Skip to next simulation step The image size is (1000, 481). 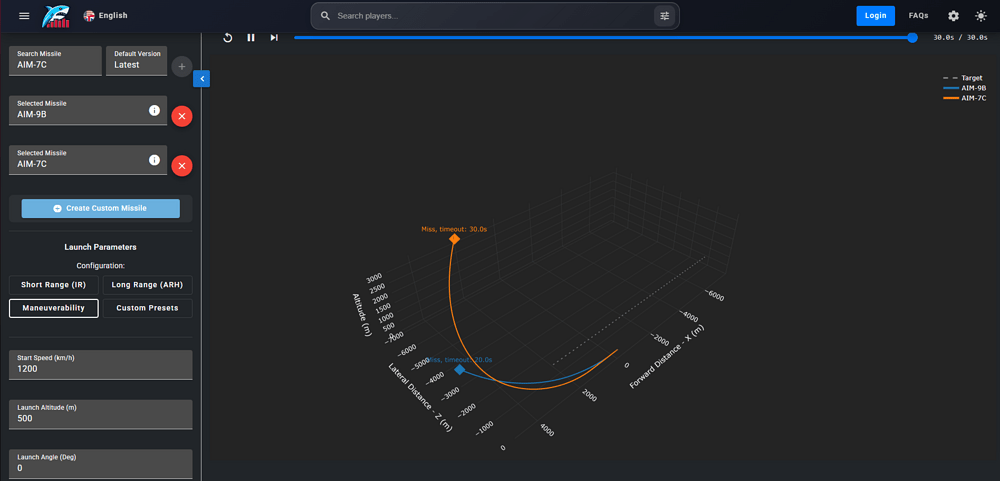click(274, 38)
